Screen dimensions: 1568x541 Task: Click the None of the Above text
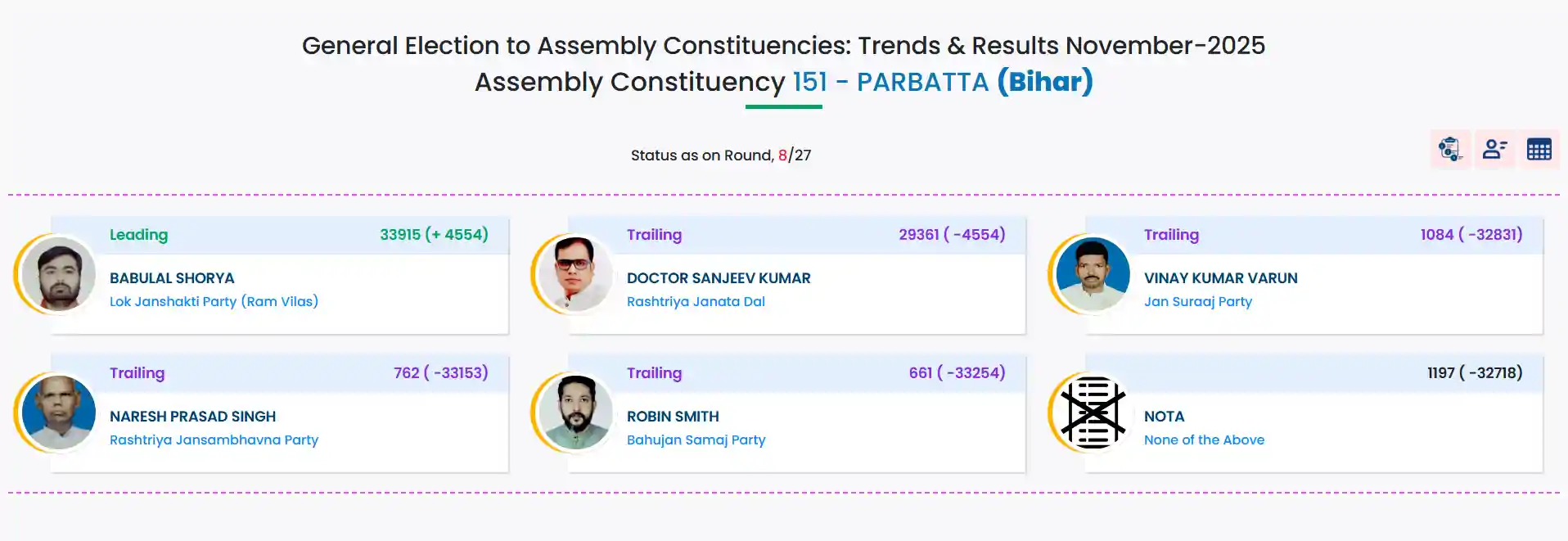coord(1204,440)
